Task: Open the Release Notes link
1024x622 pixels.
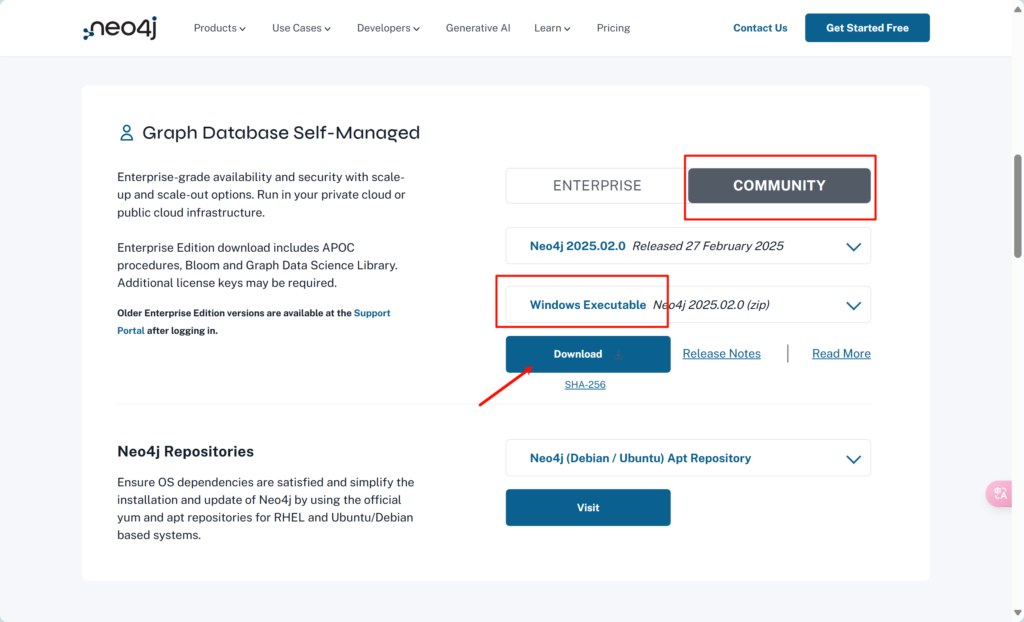Action: [722, 353]
